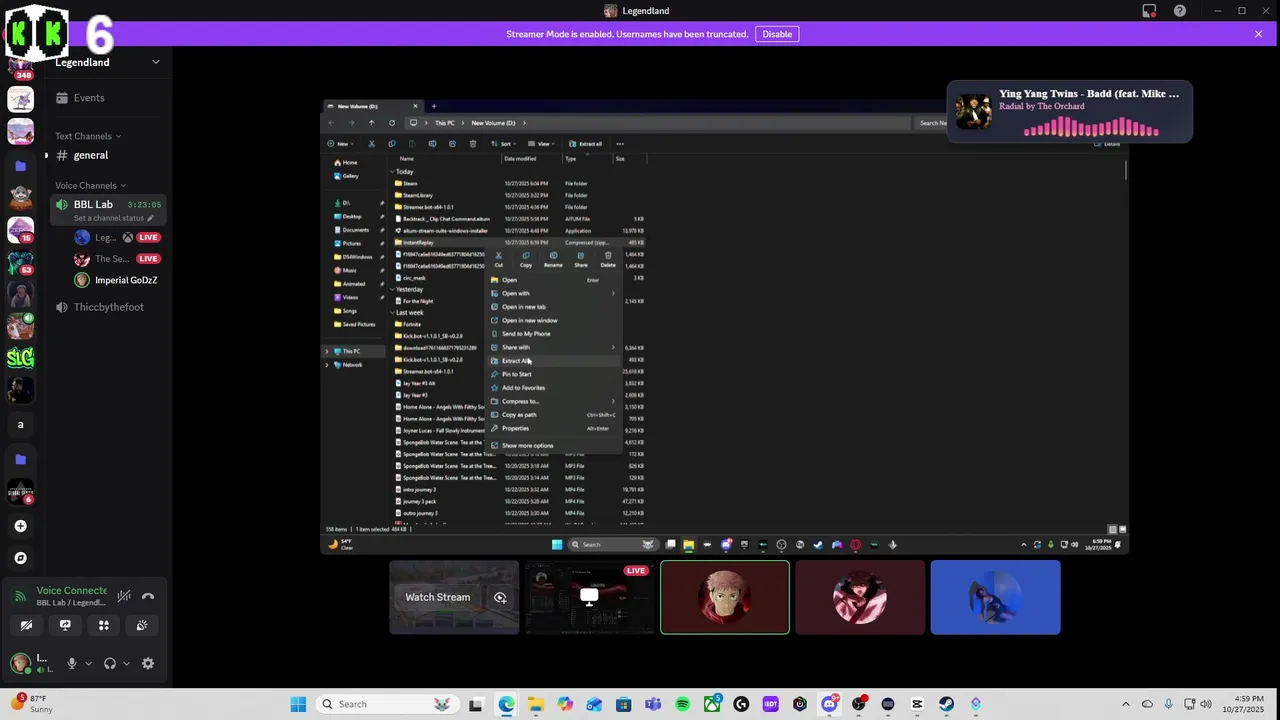Image resolution: width=1280 pixels, height=720 pixels.
Task: Click Add a Server plus icon
Action: click(20, 526)
